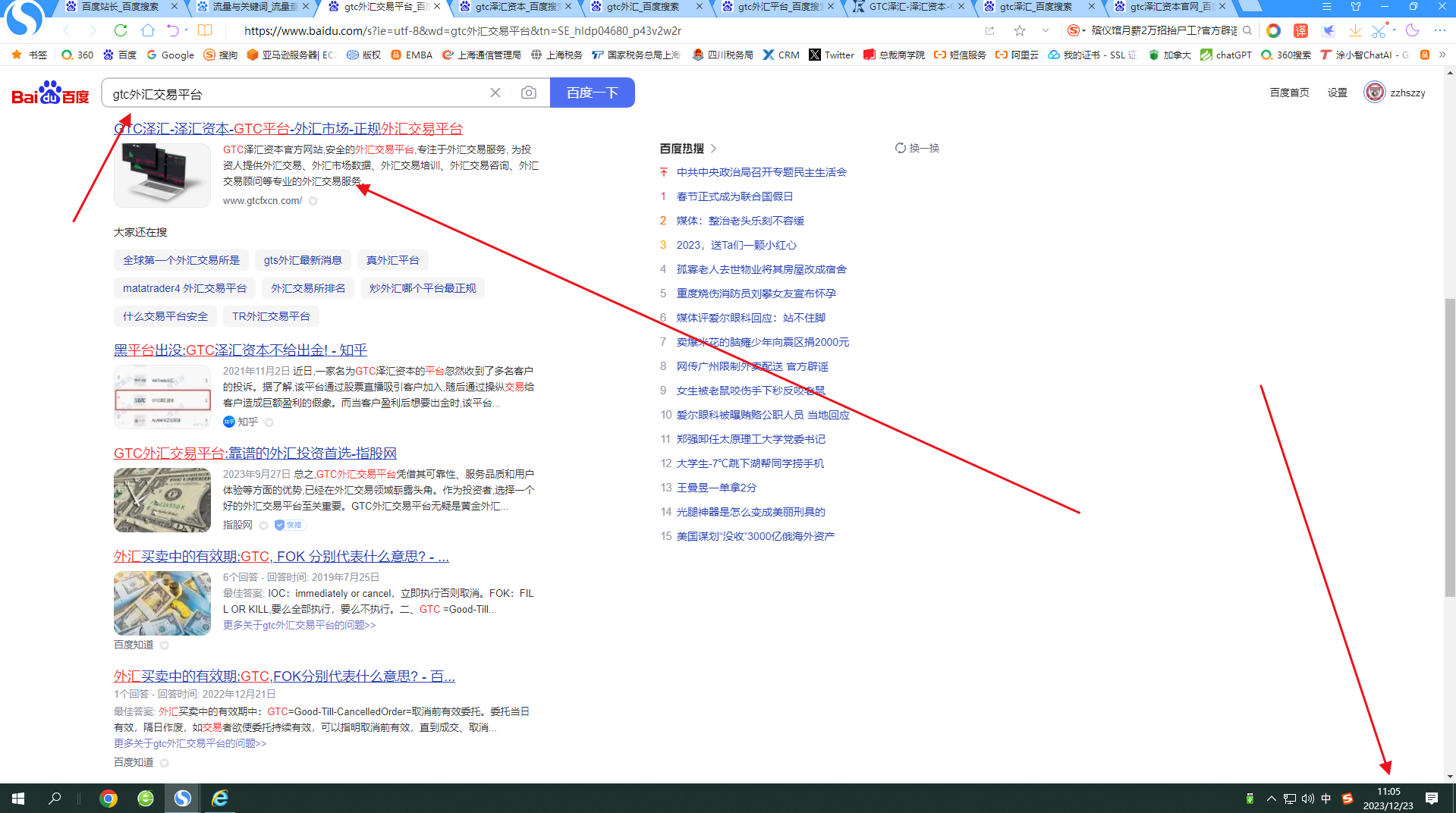Click the laptop thumbnail of the first result

(162, 175)
